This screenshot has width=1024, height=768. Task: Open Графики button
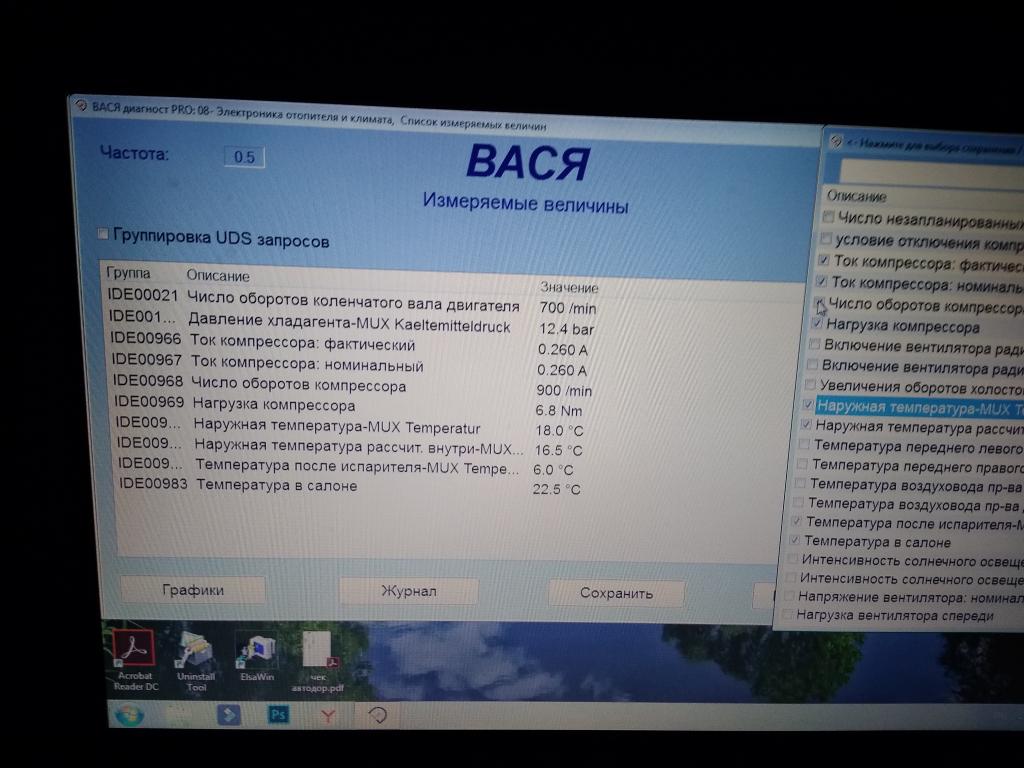[193, 590]
